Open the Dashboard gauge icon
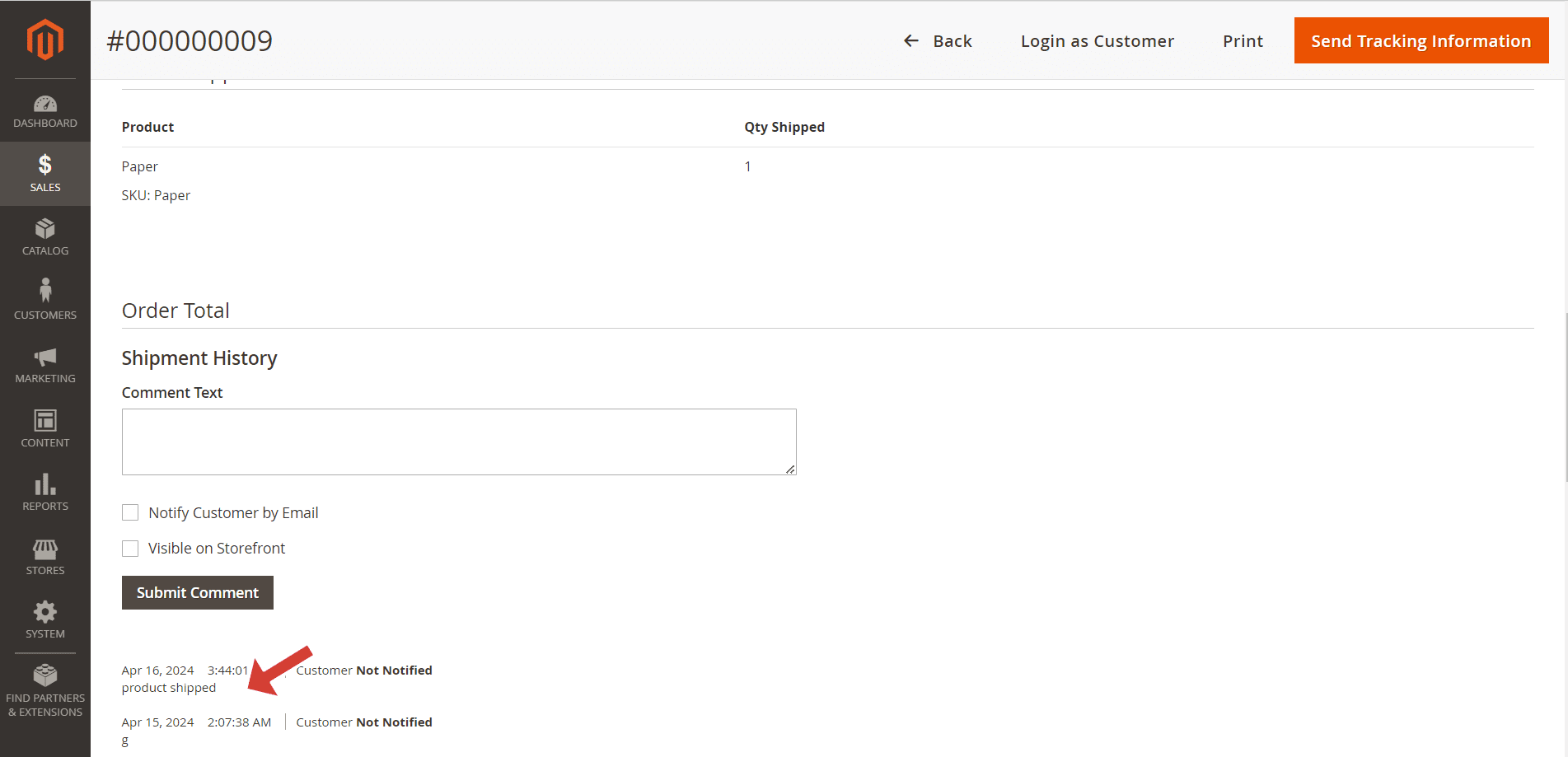The image size is (1568, 757). pyautogui.click(x=44, y=104)
